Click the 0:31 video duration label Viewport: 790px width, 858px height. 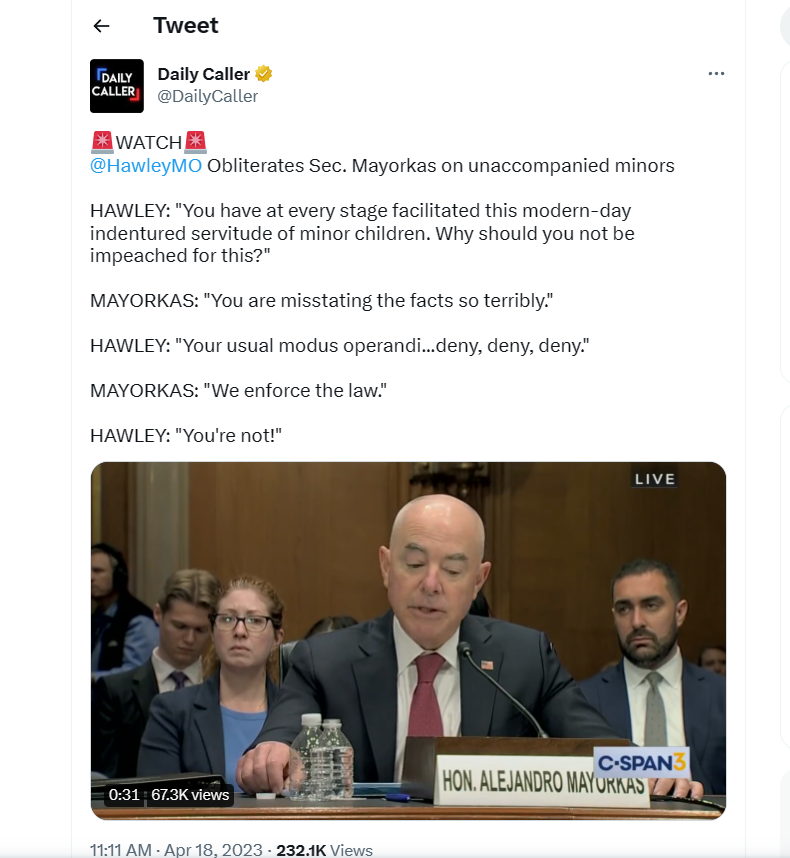124,795
